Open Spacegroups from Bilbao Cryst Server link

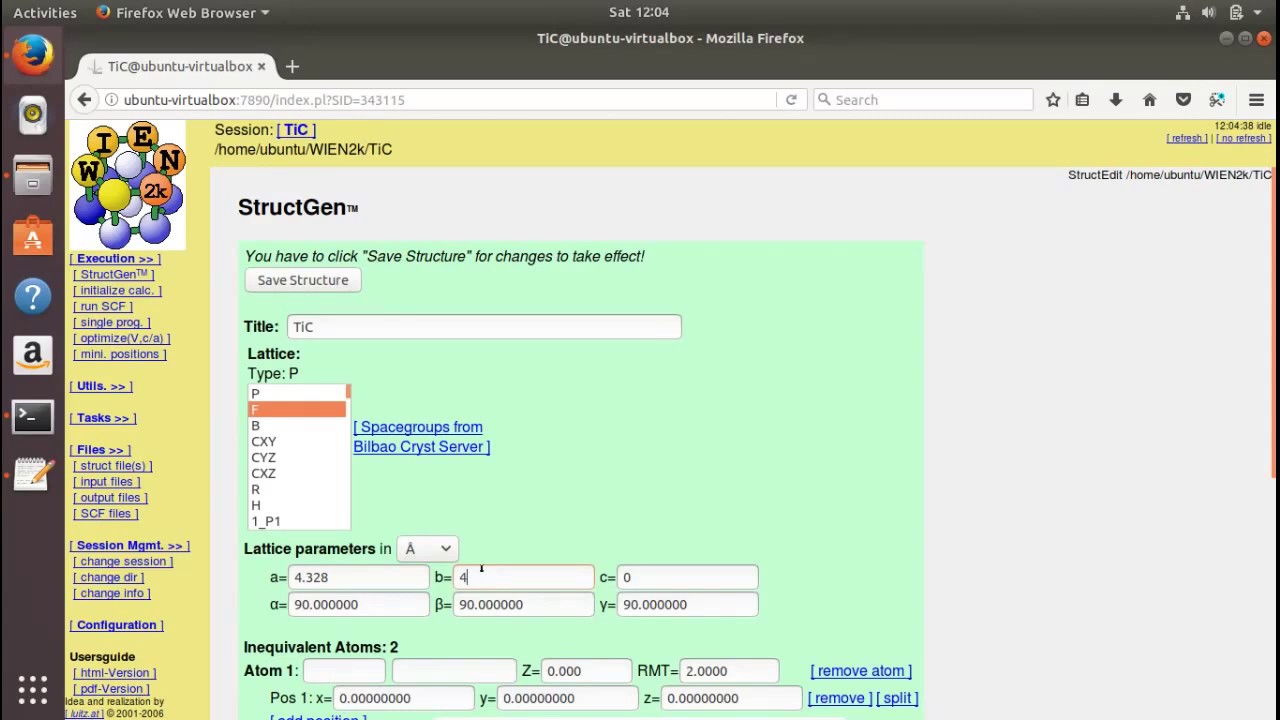coord(421,437)
